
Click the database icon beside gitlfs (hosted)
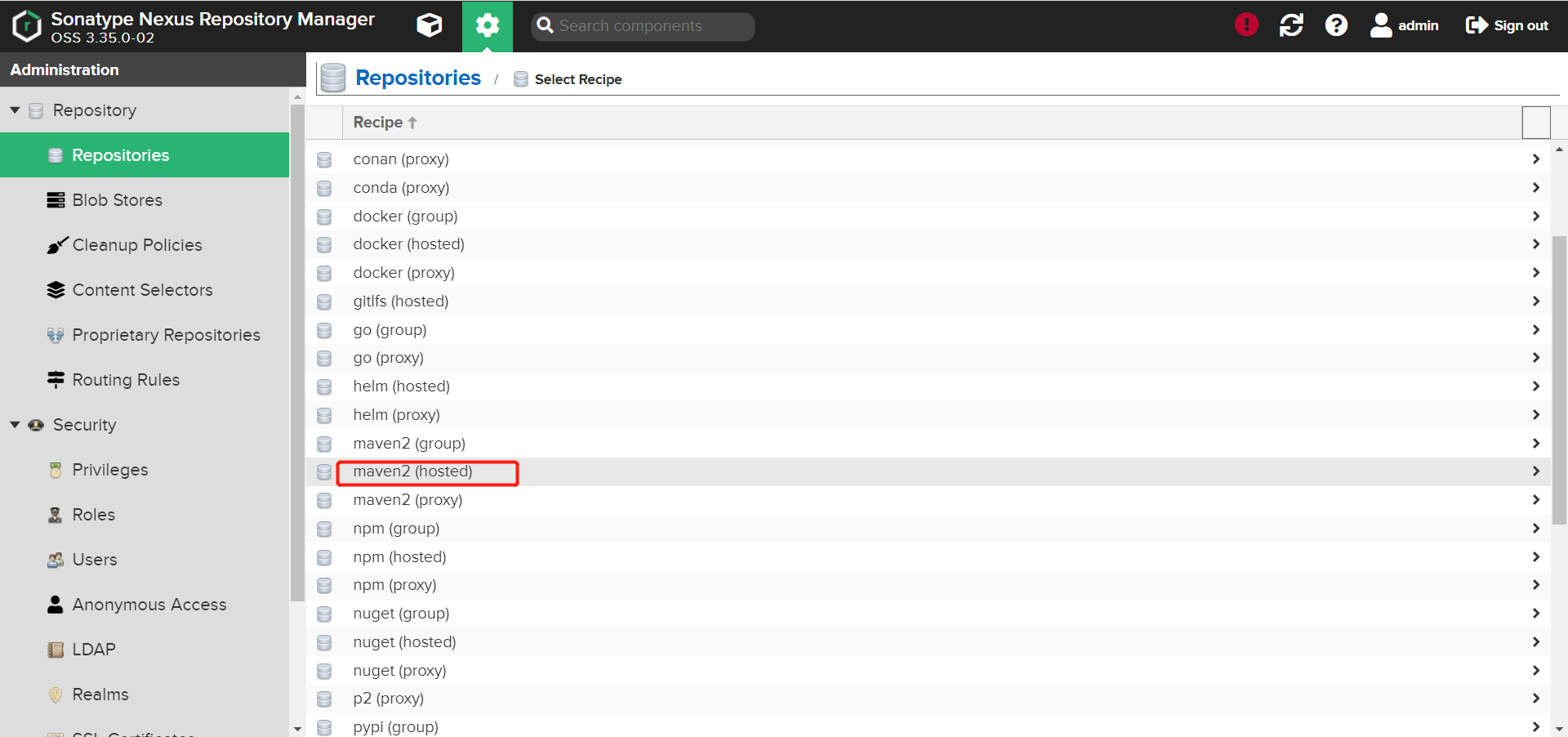pos(324,301)
